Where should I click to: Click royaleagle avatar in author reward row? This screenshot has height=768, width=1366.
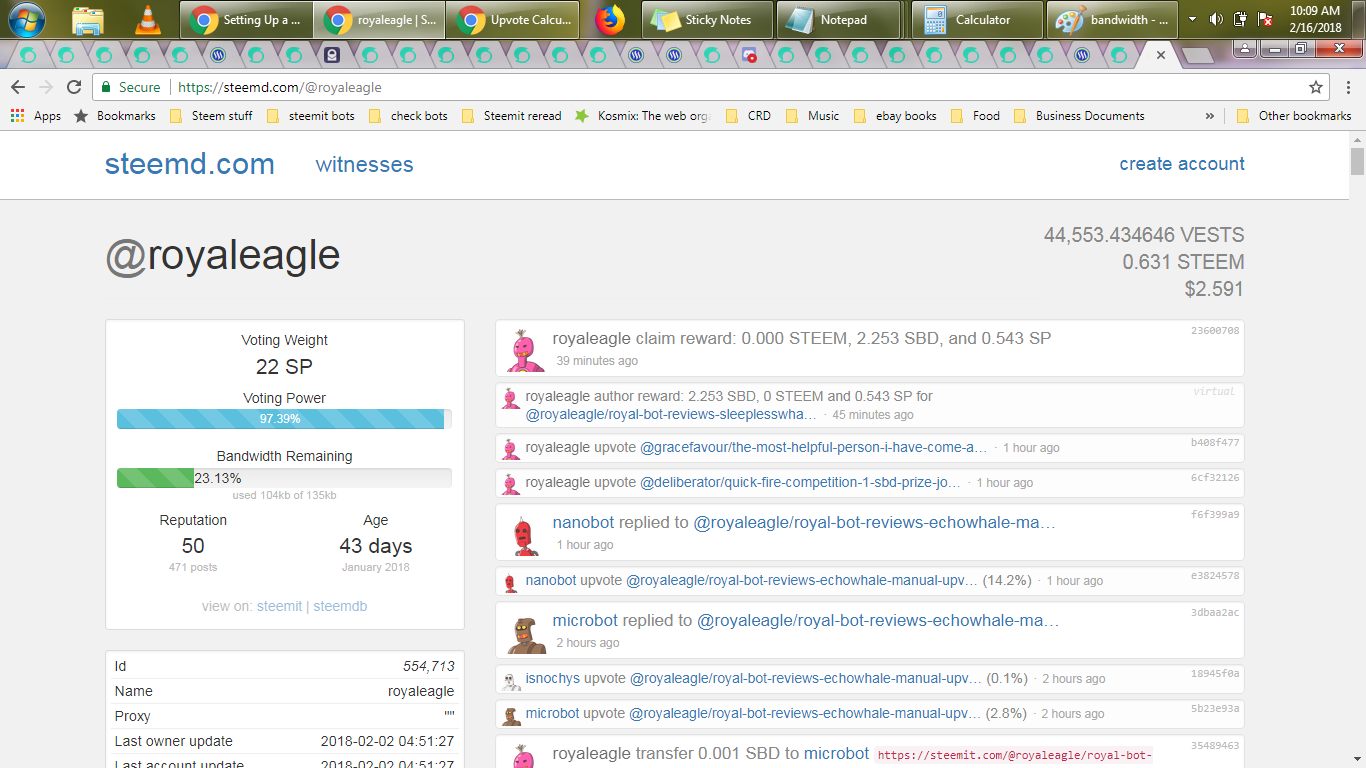510,398
